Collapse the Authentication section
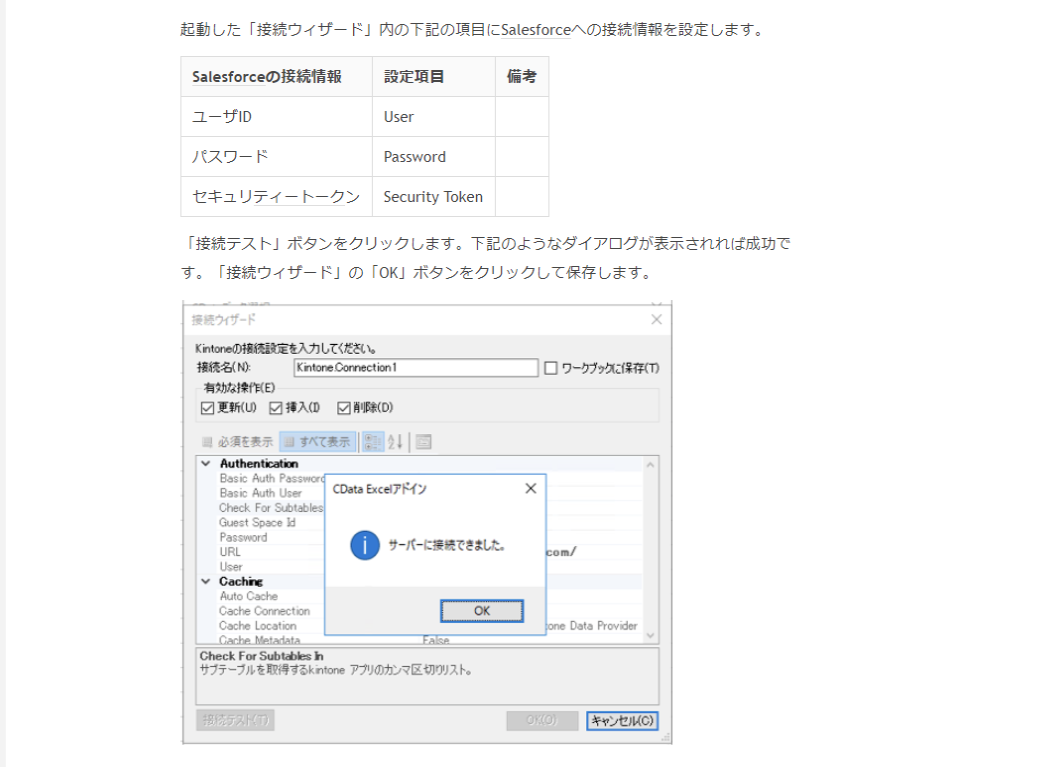 [205, 463]
